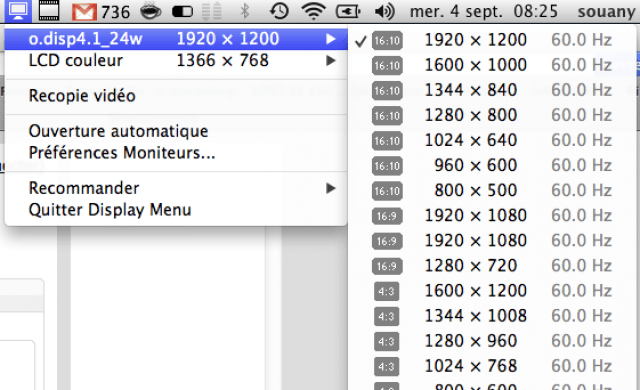Expand the LCD couleur submenu arrow
This screenshot has height=390, width=640.
point(331,61)
